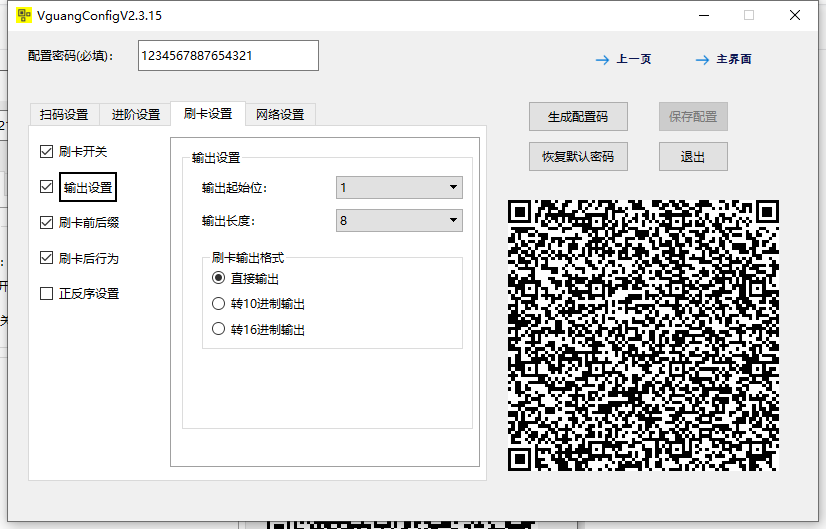Toggle the 刷卡前后缀 checkbox
Viewport: 826px width, 529px height.
(46, 222)
